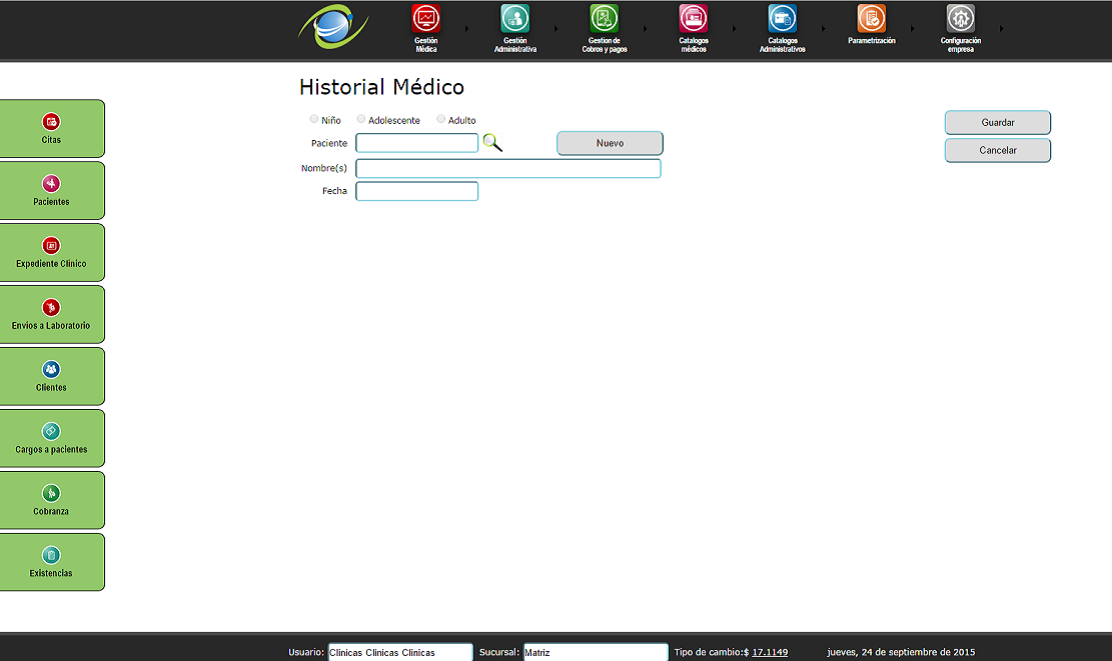The width and height of the screenshot is (1112, 661).
Task: Expand arrow next to Configuración empresa
Action: (x=1002, y=29)
